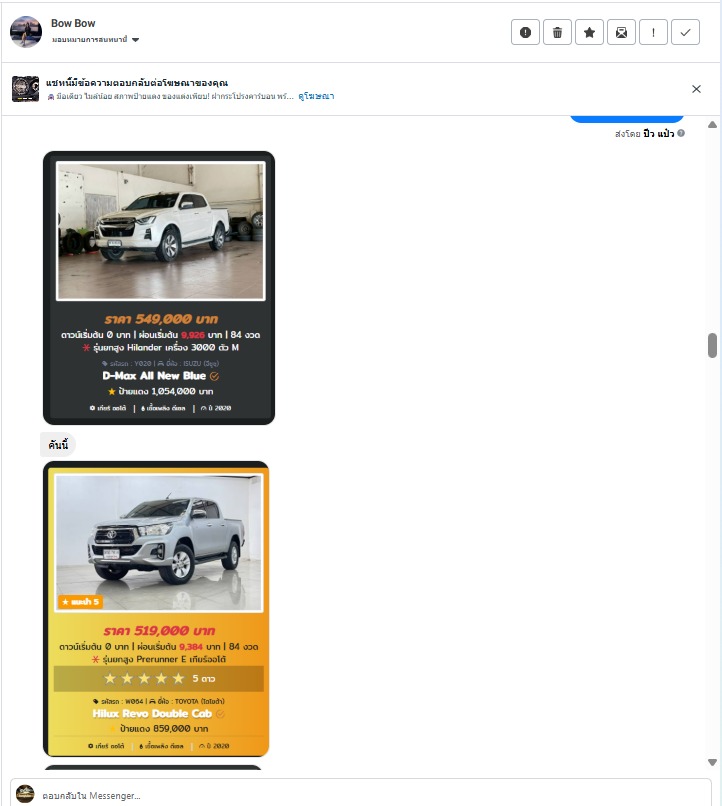
Task: Click the info icon next to sender name
Action: (x=681, y=133)
